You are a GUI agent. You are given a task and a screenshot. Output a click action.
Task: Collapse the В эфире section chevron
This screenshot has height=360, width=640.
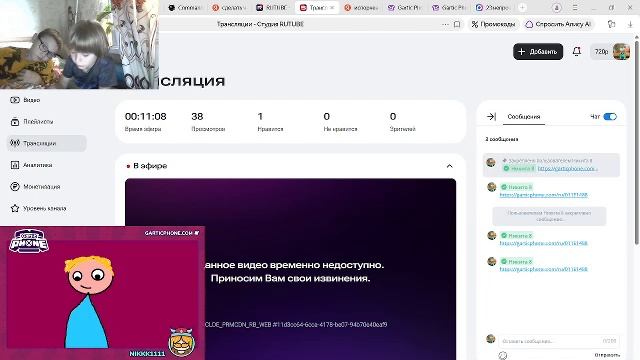(x=449, y=166)
